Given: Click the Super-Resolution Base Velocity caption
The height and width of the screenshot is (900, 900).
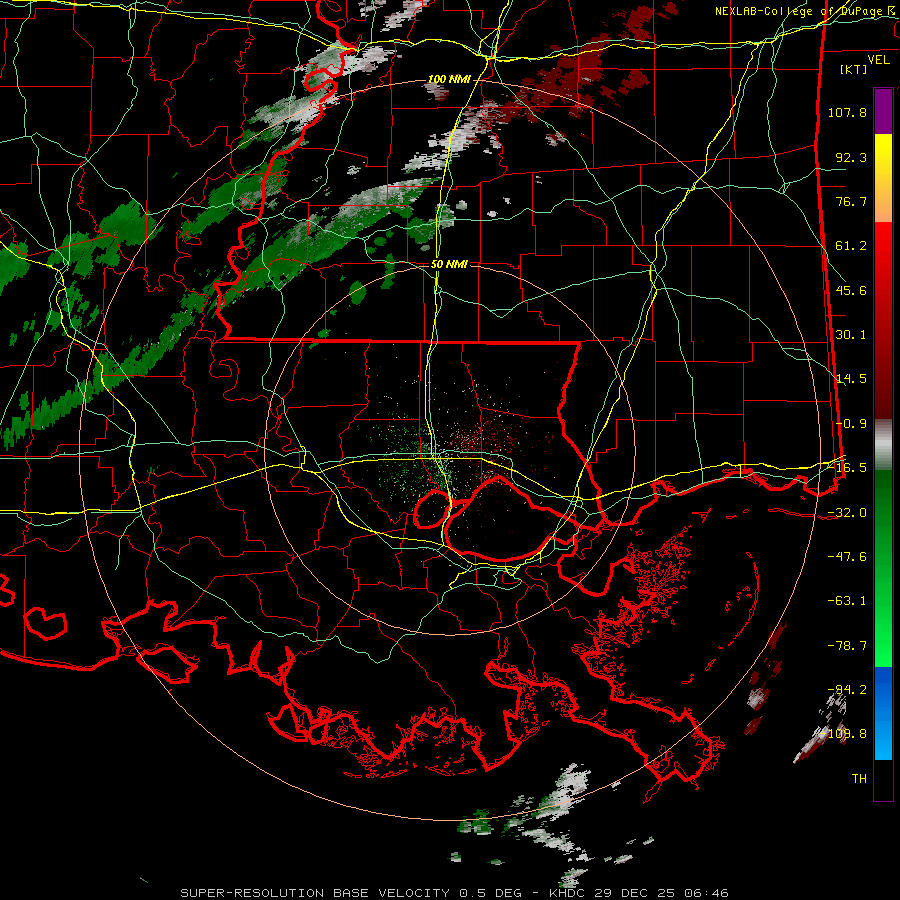Looking at the screenshot, I should click(x=455, y=893).
